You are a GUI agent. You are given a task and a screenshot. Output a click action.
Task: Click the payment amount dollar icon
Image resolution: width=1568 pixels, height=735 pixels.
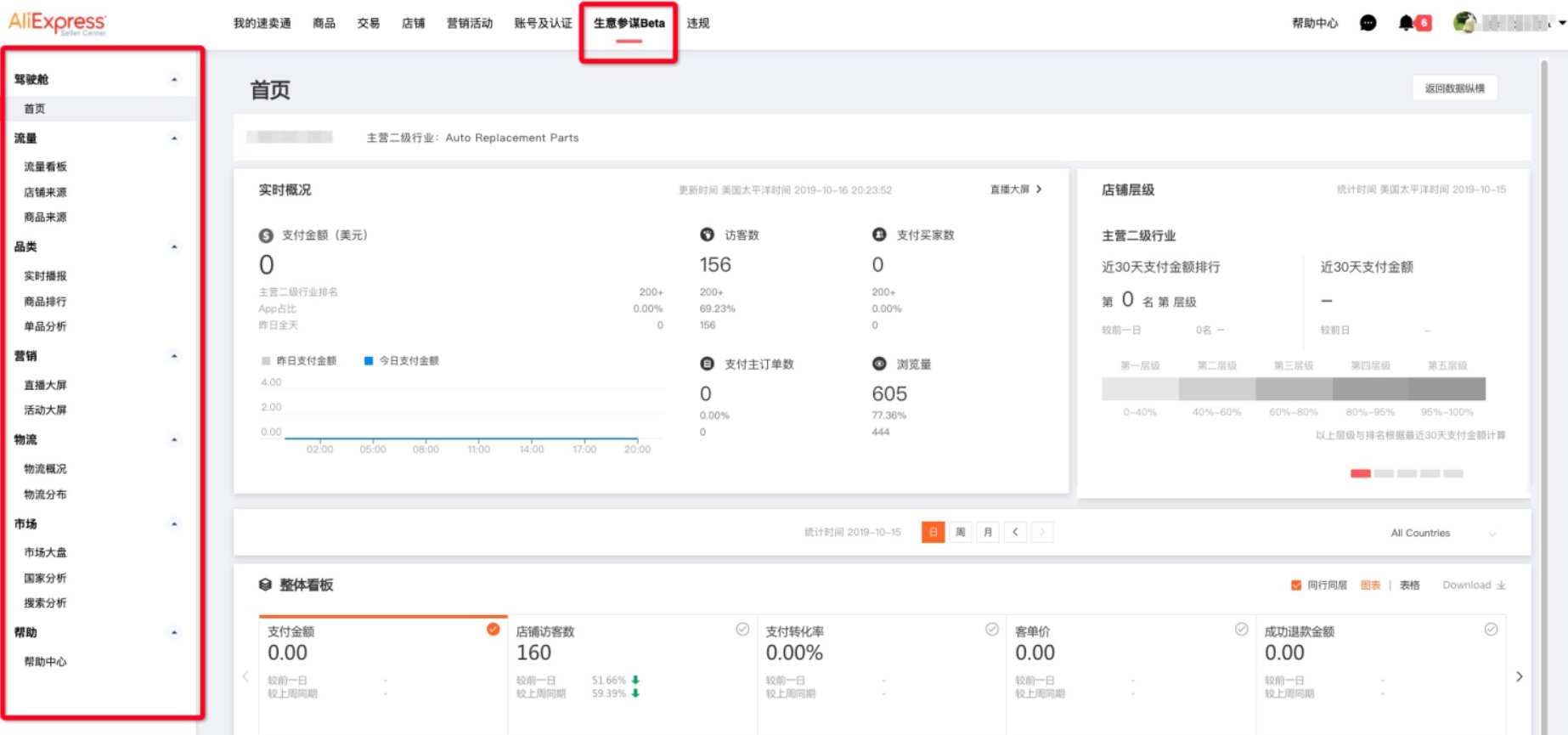[266, 235]
